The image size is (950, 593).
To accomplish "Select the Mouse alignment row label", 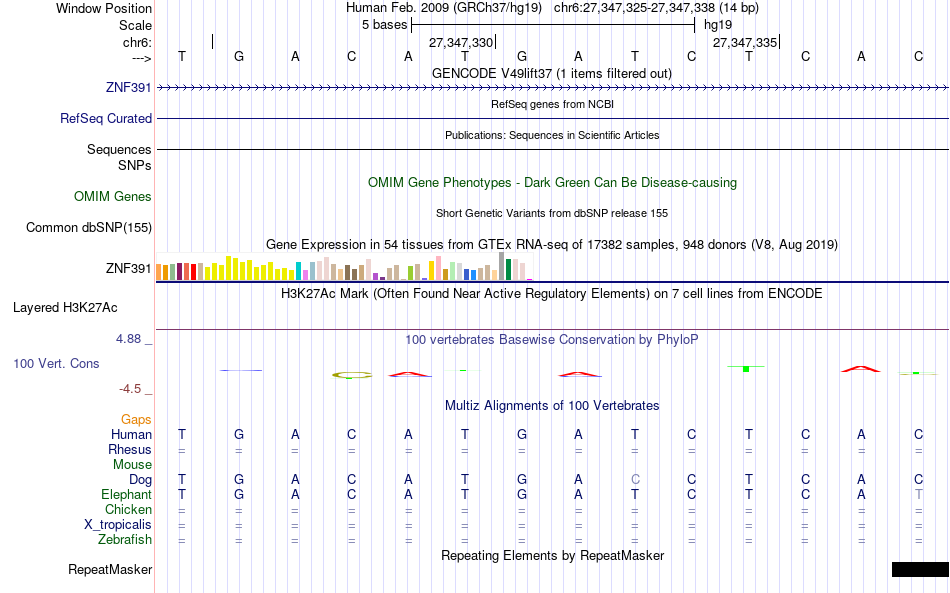I will pos(132,465).
